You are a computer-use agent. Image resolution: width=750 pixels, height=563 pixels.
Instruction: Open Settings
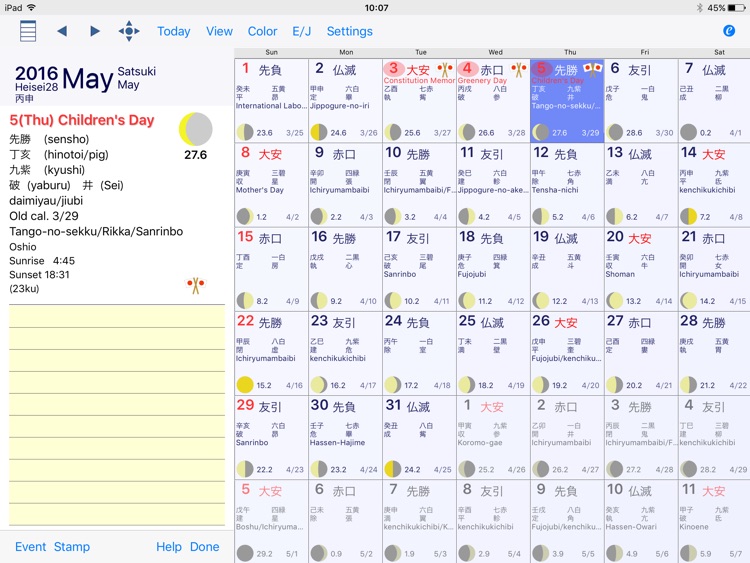350,32
